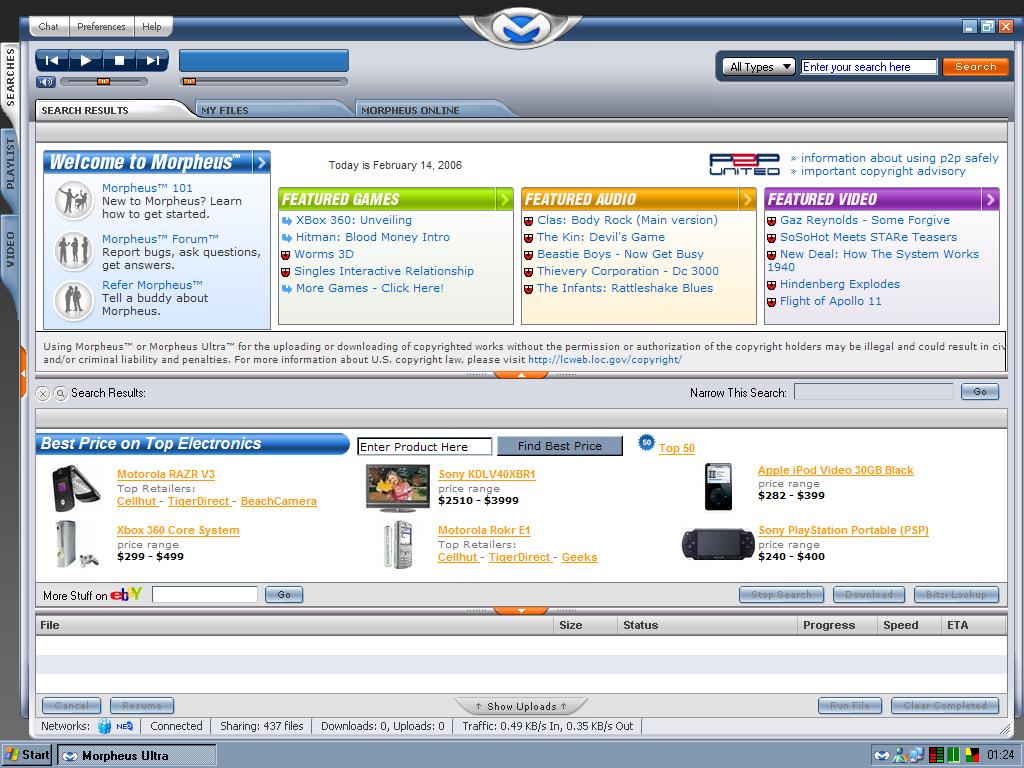
Task: Click the Find Best Price button
Action: [560, 446]
